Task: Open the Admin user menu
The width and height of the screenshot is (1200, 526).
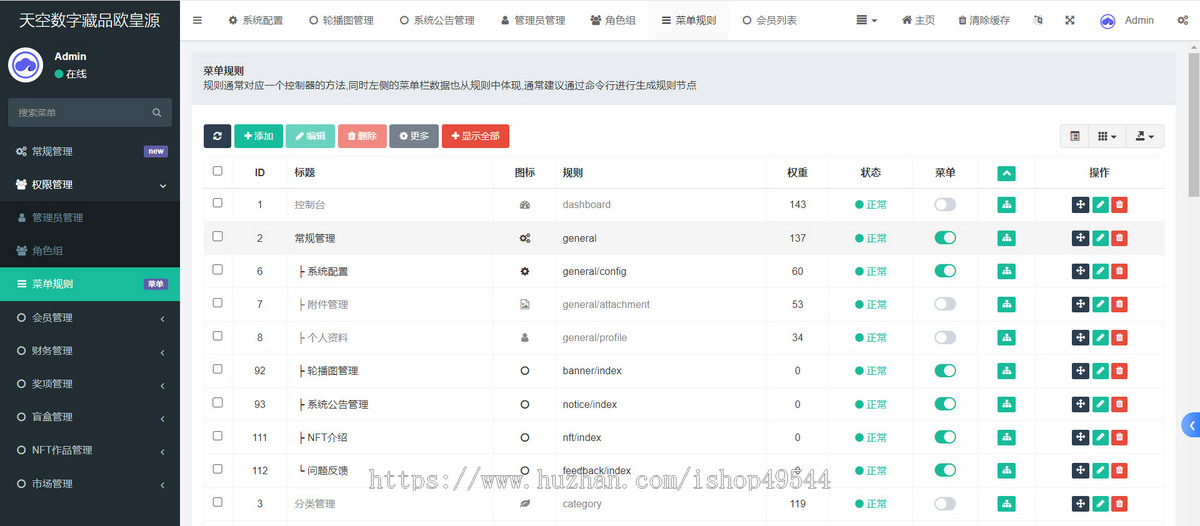Action: [1127, 20]
